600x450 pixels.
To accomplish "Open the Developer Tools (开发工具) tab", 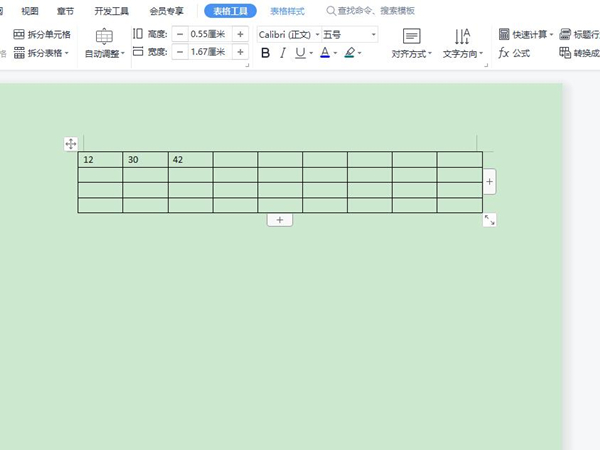I will (x=111, y=11).
